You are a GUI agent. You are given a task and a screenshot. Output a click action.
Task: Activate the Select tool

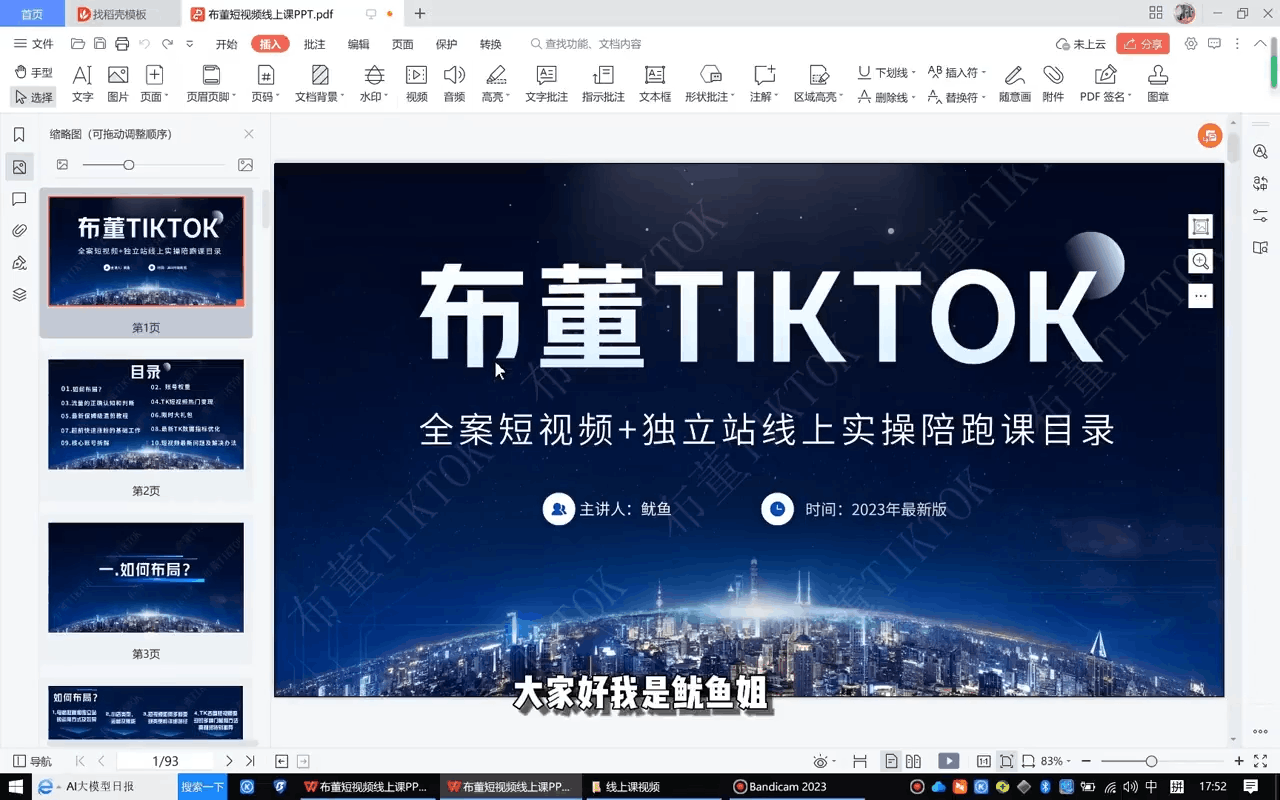click(34, 97)
